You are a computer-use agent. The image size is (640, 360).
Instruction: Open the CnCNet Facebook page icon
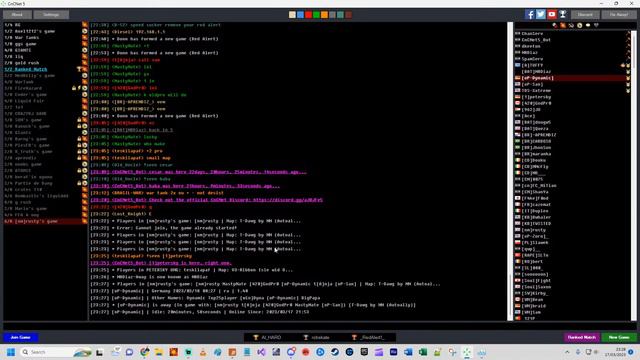(x=529, y=14)
